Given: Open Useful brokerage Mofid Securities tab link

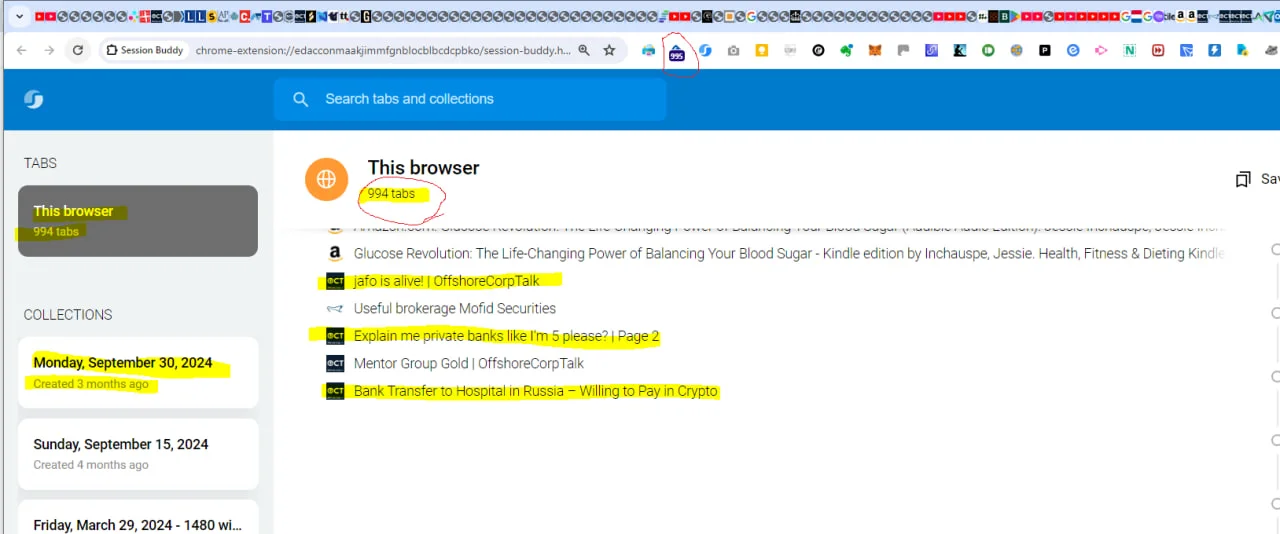Looking at the screenshot, I should click(x=454, y=308).
